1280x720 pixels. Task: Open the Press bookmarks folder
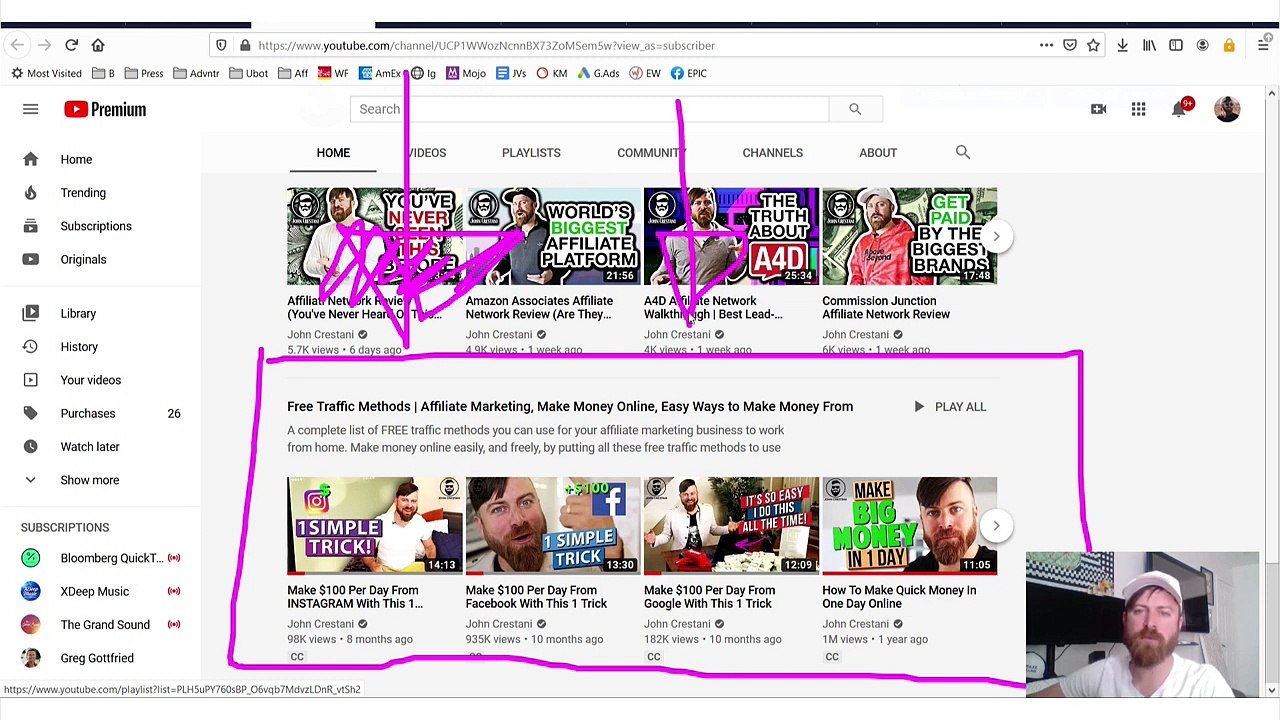tap(144, 73)
